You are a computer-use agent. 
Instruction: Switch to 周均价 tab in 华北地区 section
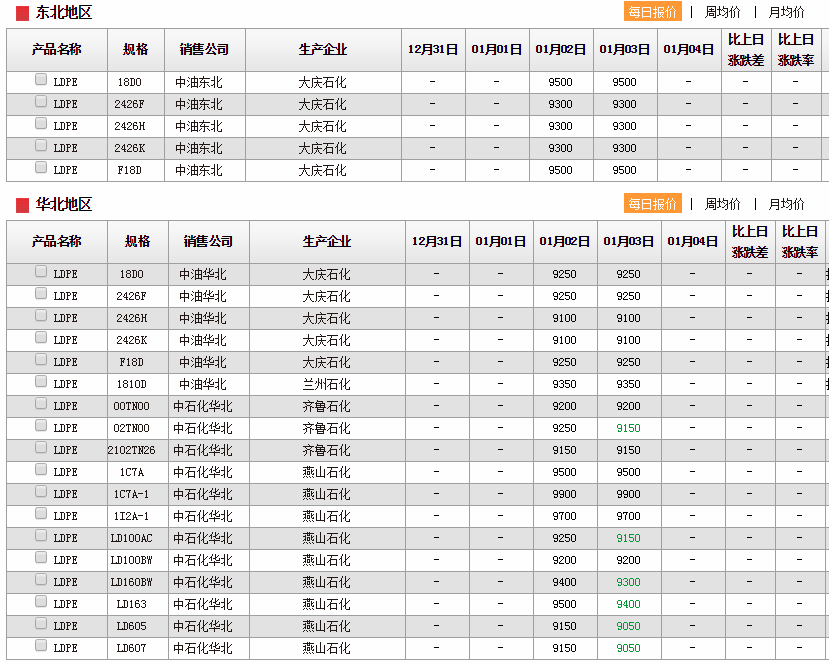(x=722, y=204)
